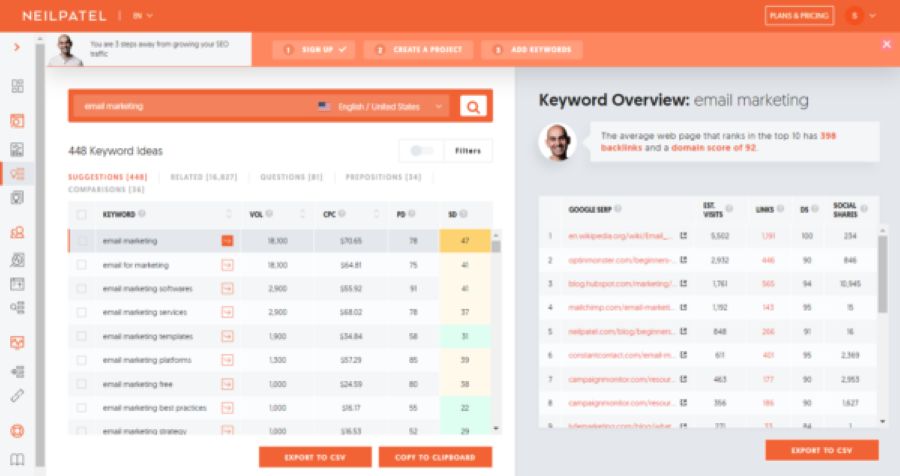The width and height of the screenshot is (900, 476).
Task: Open the lifebuoy support icon in sidebar
Action: (17, 431)
